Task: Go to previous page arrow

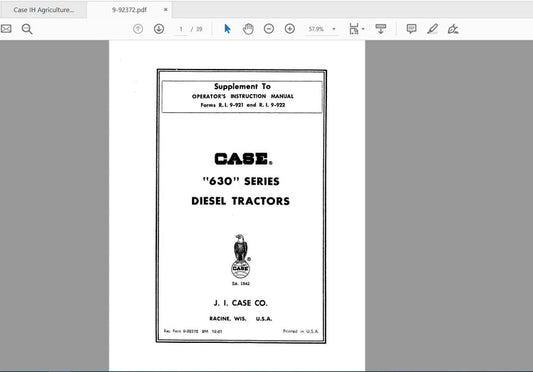Action: [x=138, y=29]
